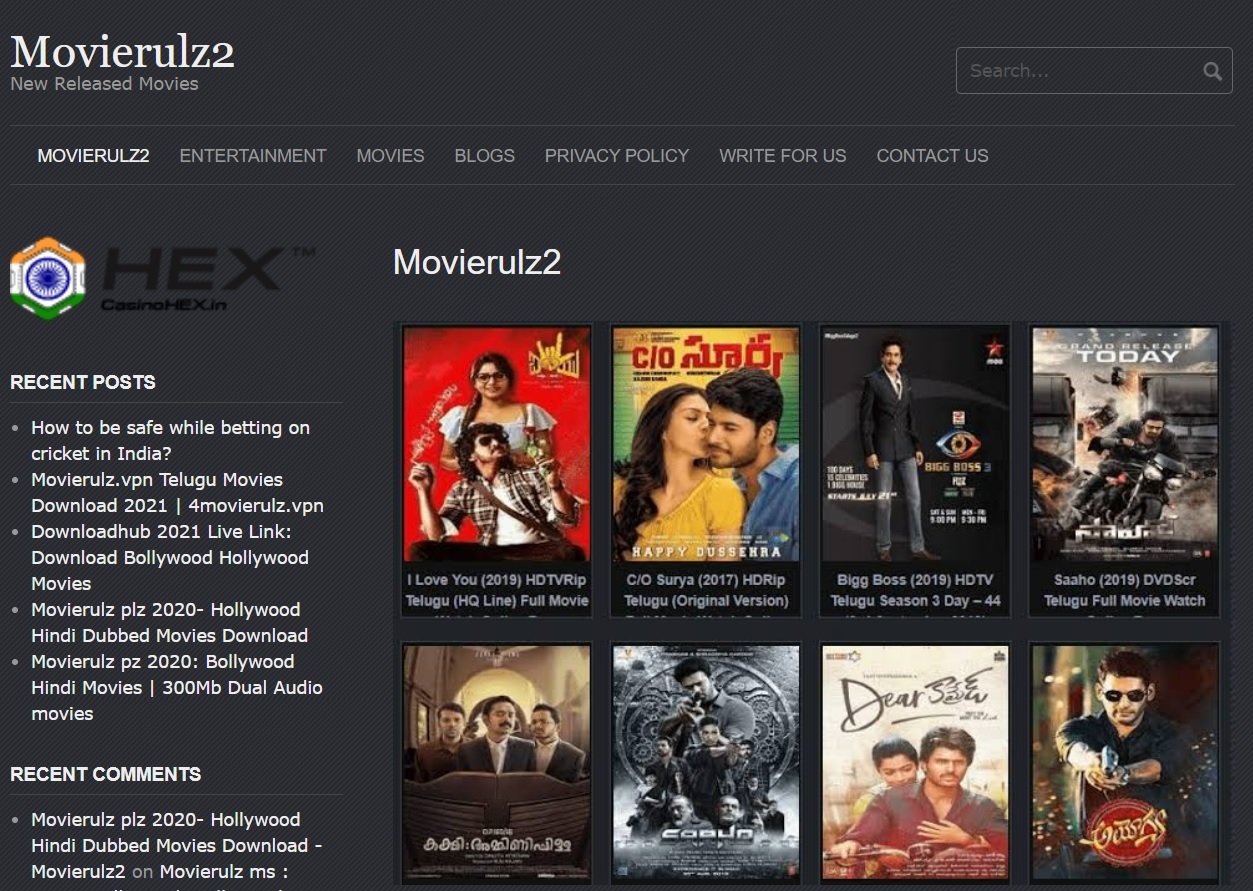The height and width of the screenshot is (891, 1253).
Task: Select WRITE FOR US in navigation
Action: (782, 156)
